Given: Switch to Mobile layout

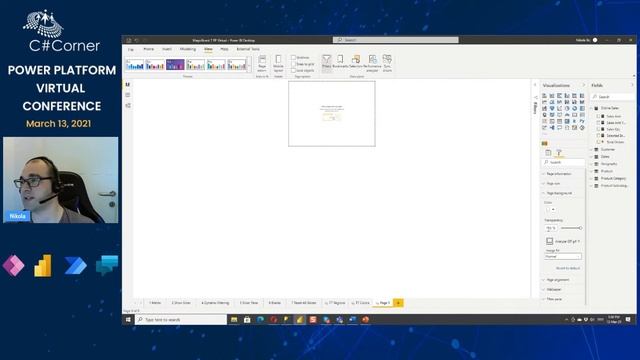Looking at the screenshot, I should pos(278,63).
